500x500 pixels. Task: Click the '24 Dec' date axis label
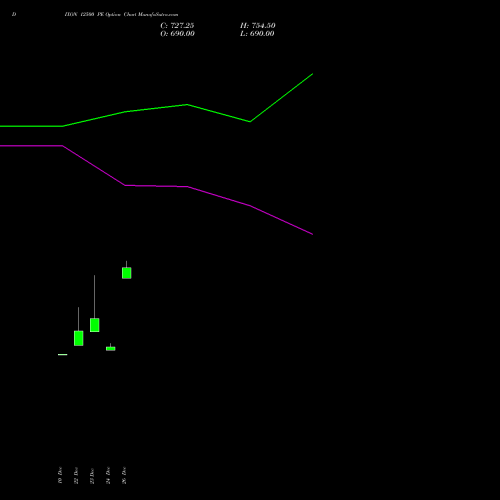[108, 475]
